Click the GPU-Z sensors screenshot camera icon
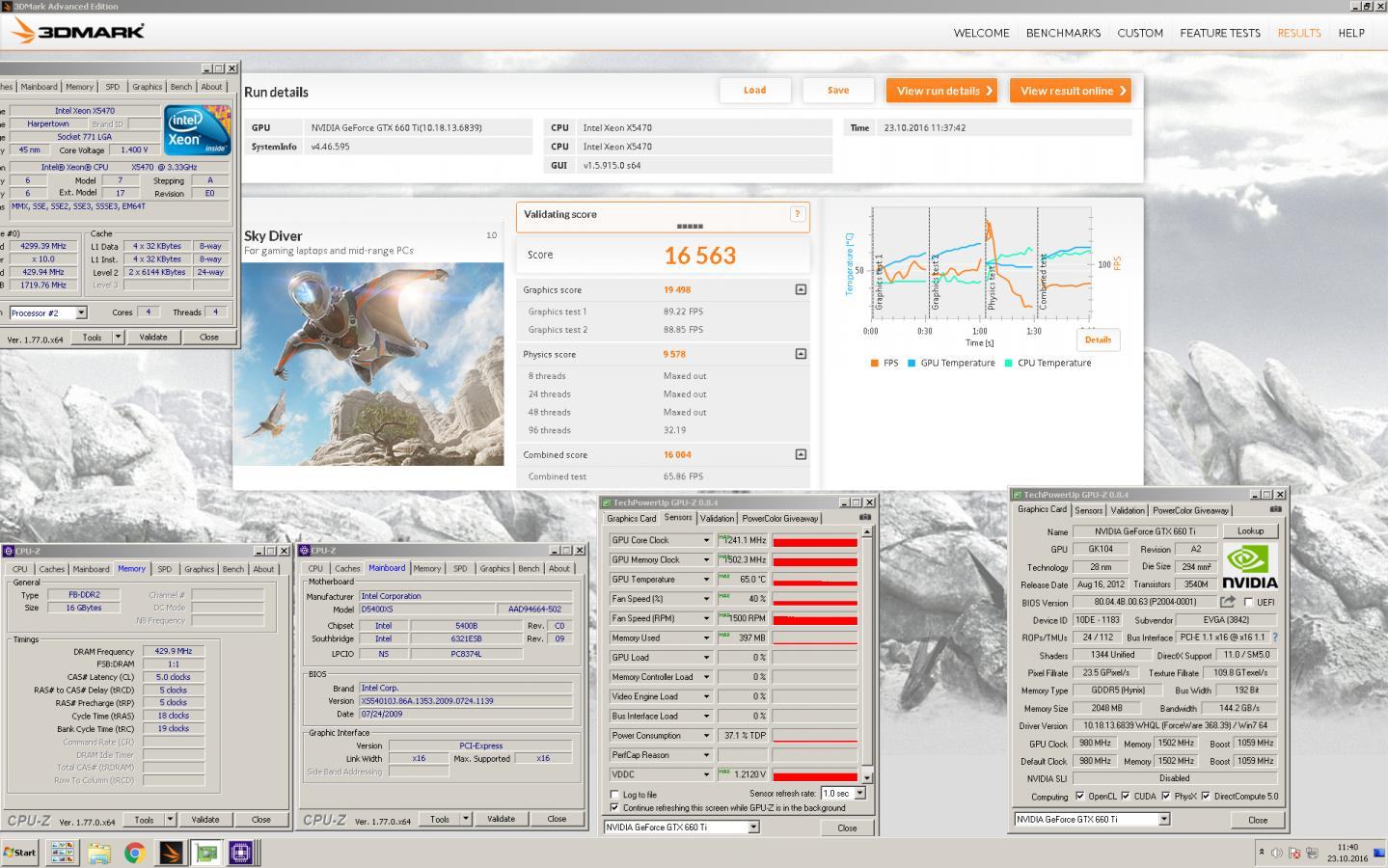This screenshot has height=868, width=1388. point(864,518)
